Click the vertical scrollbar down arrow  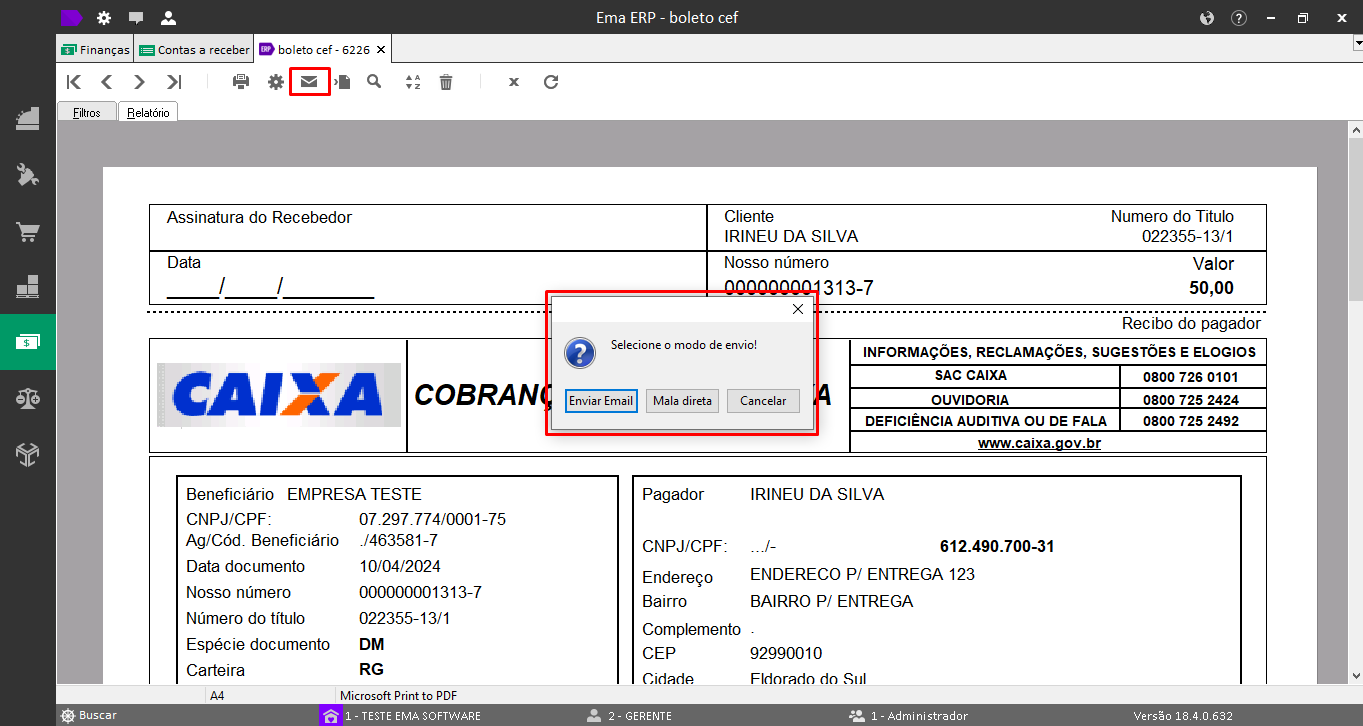click(1355, 674)
